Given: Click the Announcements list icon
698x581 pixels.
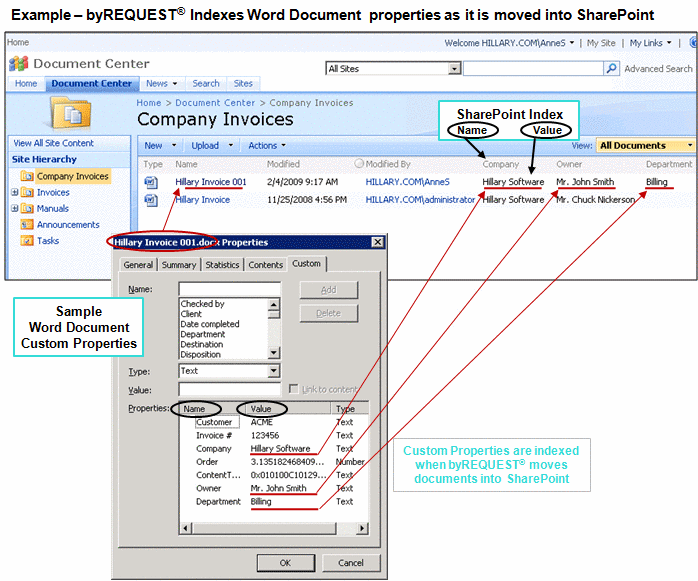Looking at the screenshot, I should 27,224.
